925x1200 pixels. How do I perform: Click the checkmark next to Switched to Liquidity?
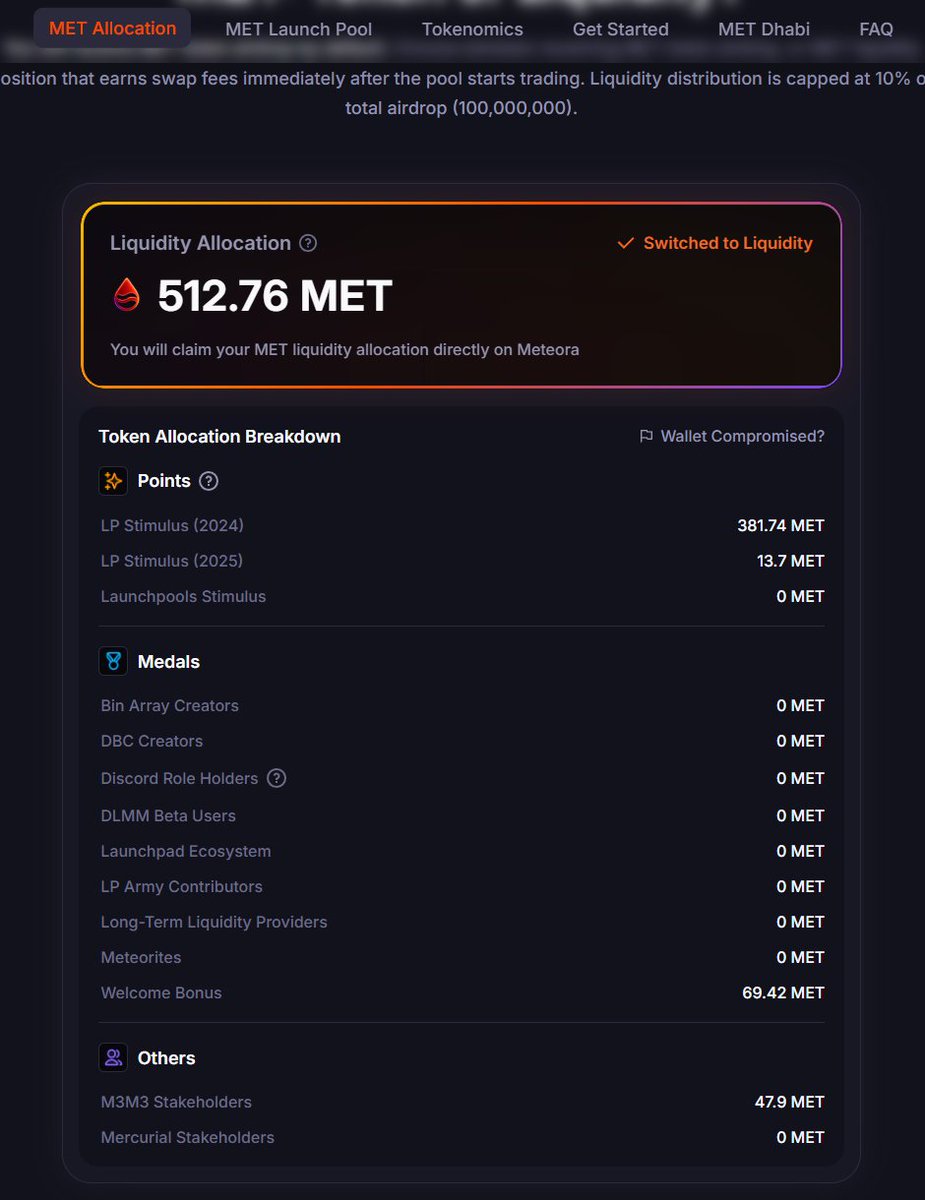click(626, 243)
